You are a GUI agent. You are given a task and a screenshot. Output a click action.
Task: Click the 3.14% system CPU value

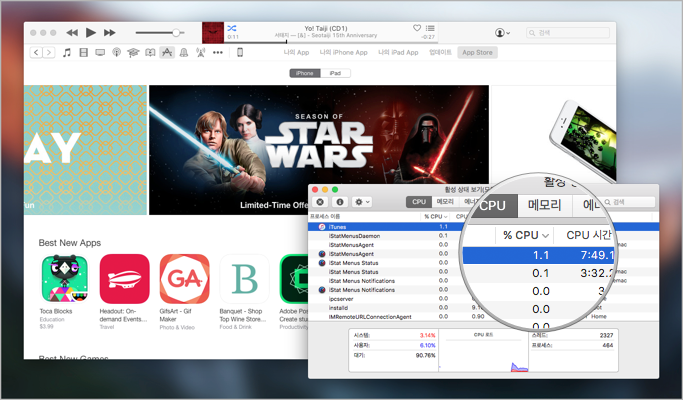tap(427, 335)
